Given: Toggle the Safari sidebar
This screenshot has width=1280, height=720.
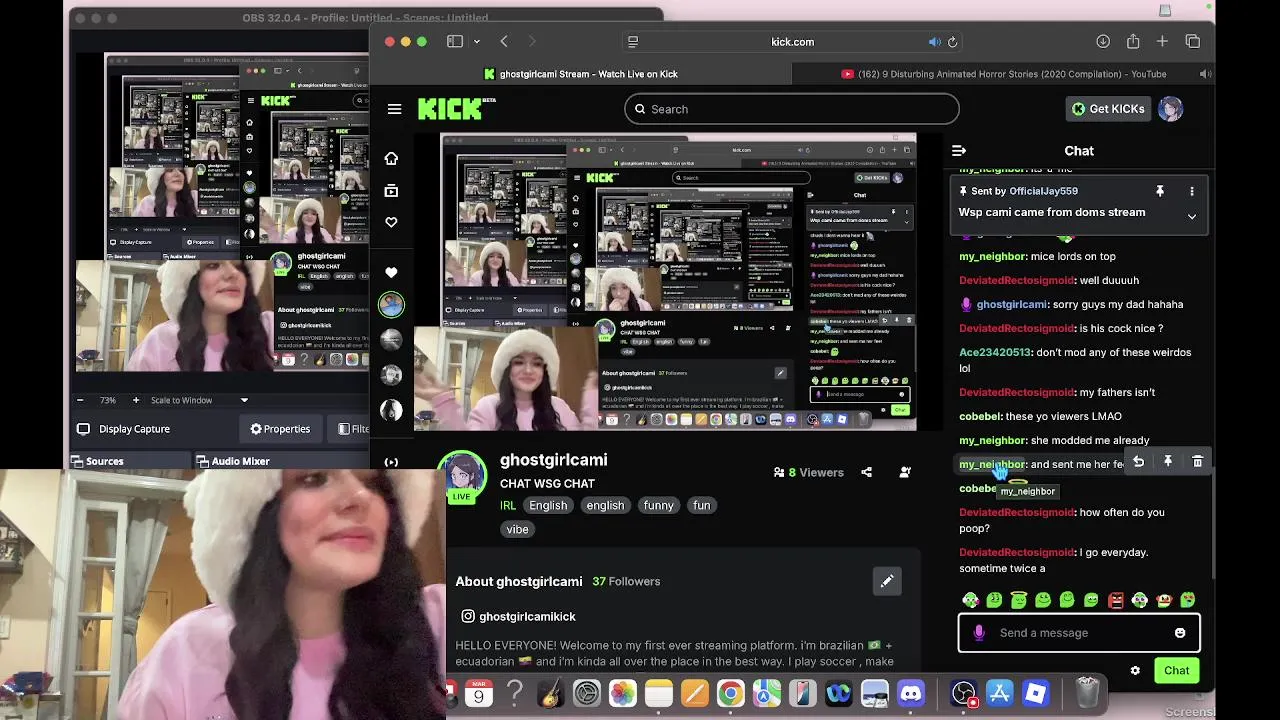Looking at the screenshot, I should point(455,42).
